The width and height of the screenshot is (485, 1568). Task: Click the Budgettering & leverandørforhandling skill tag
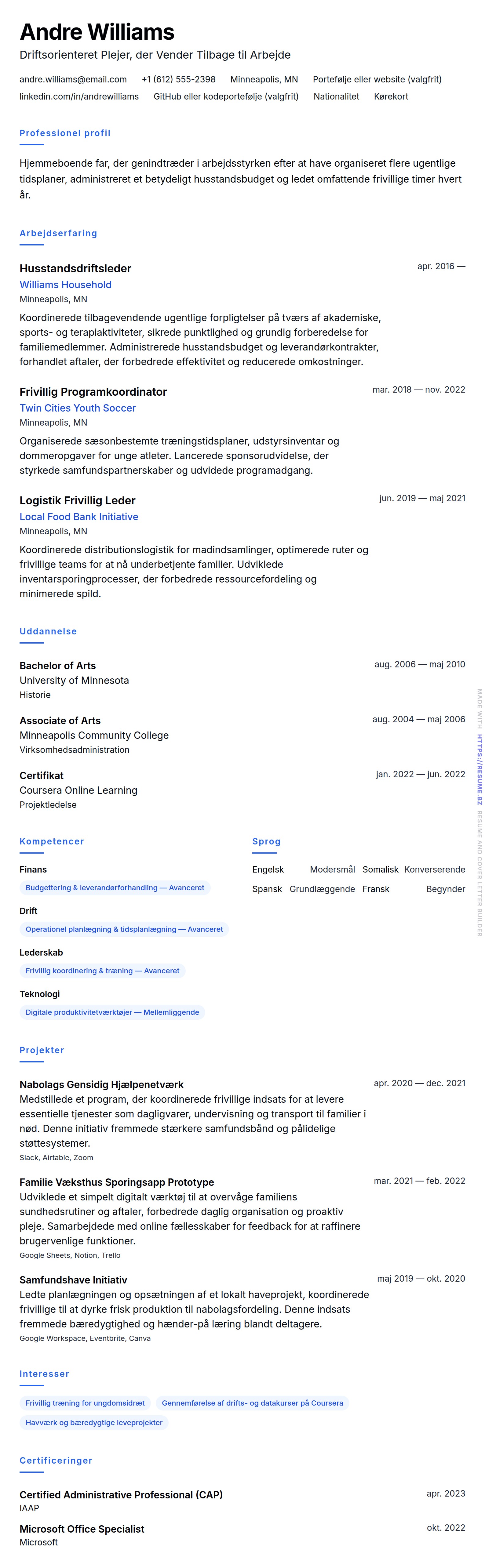click(x=115, y=887)
